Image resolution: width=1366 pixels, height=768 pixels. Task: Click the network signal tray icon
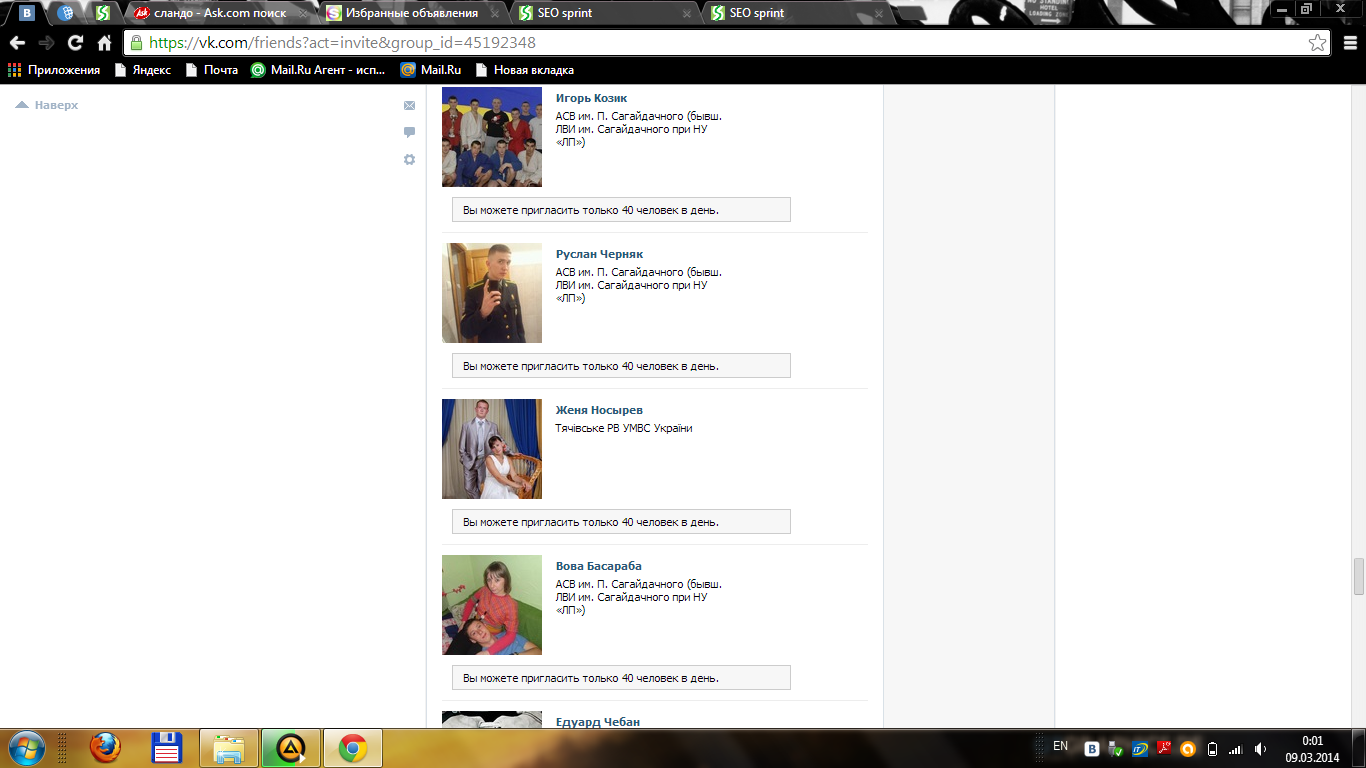(x=1235, y=748)
